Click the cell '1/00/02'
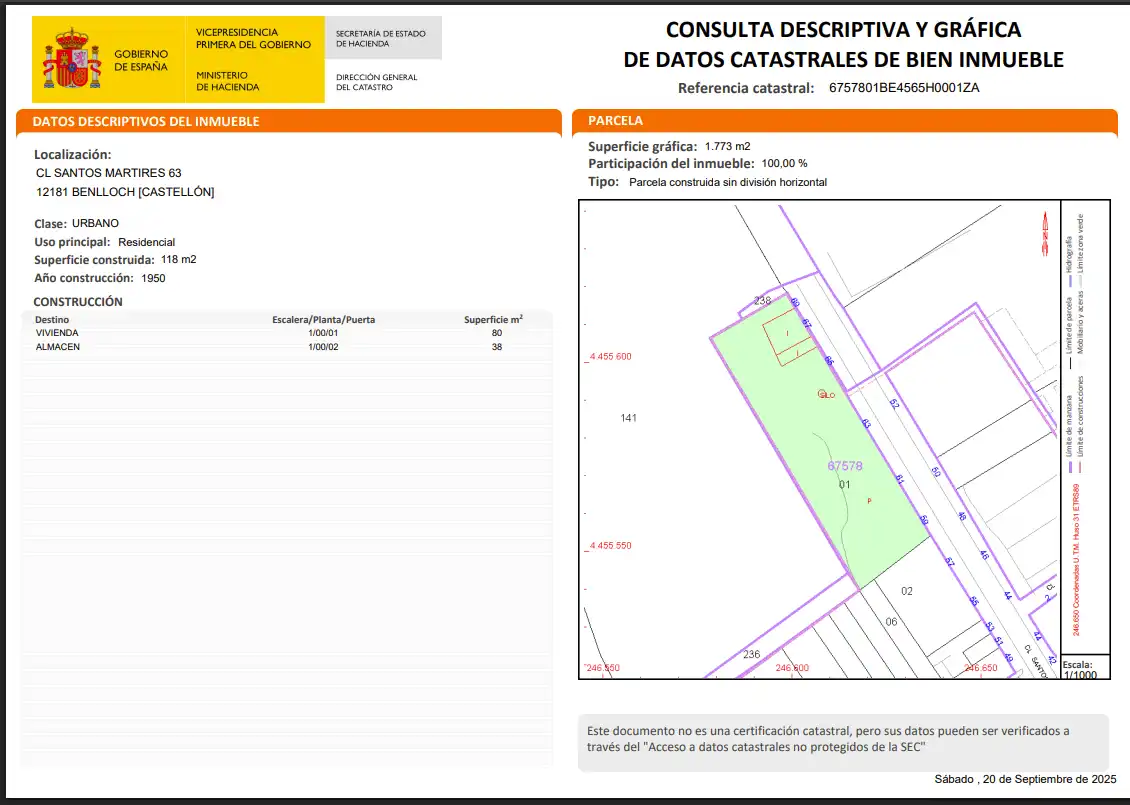This screenshot has height=805, width=1130. (323, 347)
